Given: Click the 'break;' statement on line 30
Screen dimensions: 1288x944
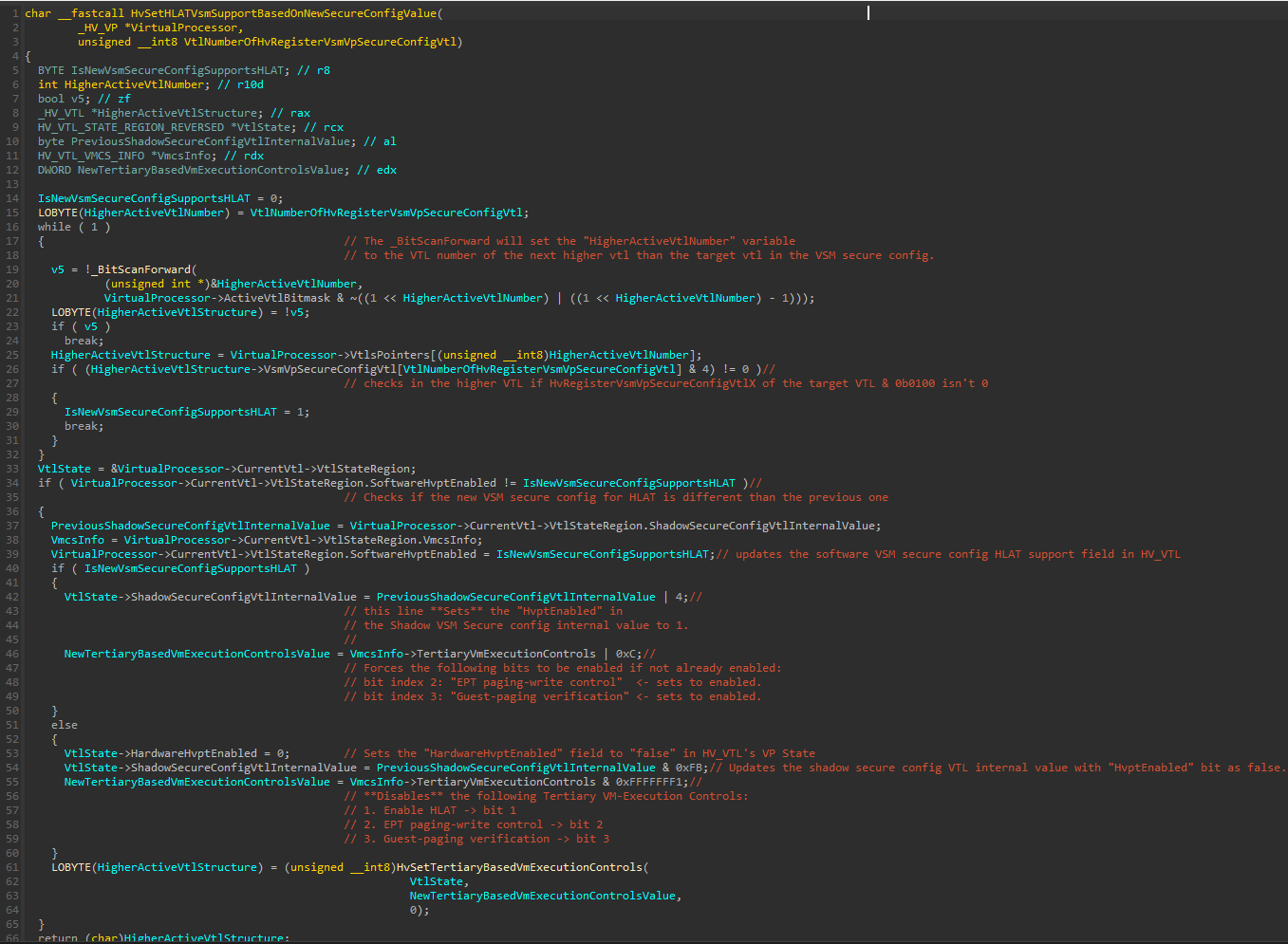Looking at the screenshot, I should (84, 426).
